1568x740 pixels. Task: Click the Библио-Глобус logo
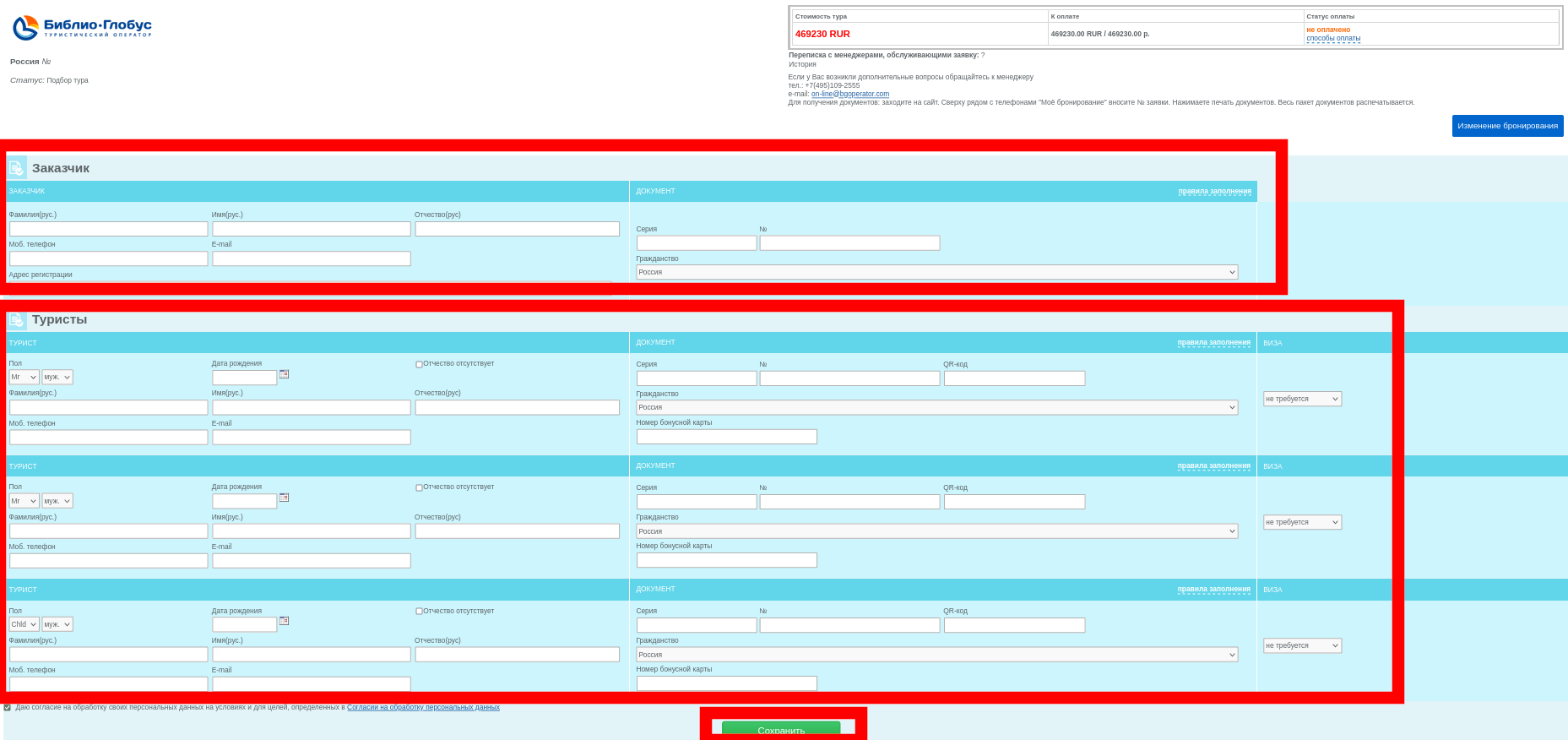(82, 27)
